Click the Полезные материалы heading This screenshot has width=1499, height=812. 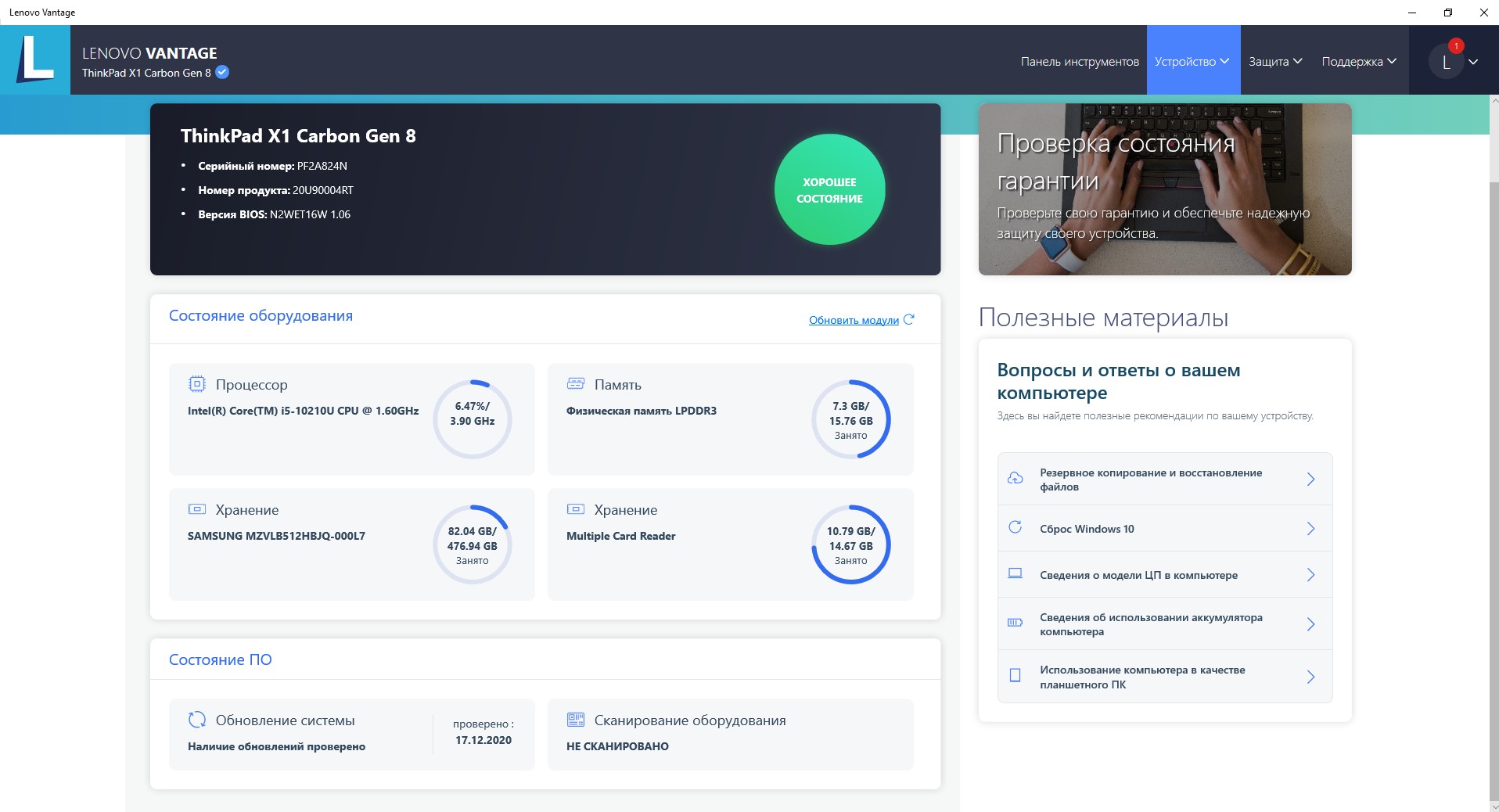(x=1103, y=318)
